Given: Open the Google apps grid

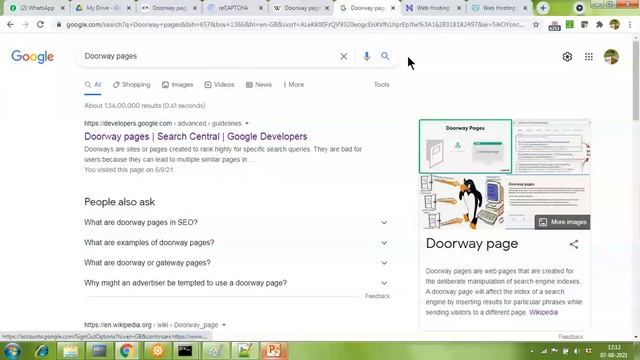Looking at the screenshot, I should click(589, 57).
